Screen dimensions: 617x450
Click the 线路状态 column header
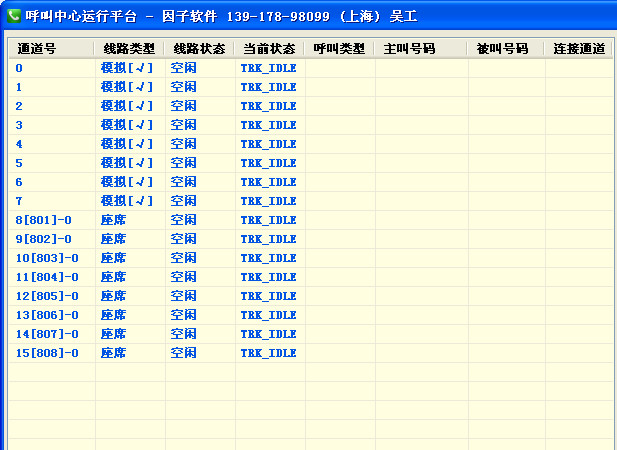click(x=199, y=48)
